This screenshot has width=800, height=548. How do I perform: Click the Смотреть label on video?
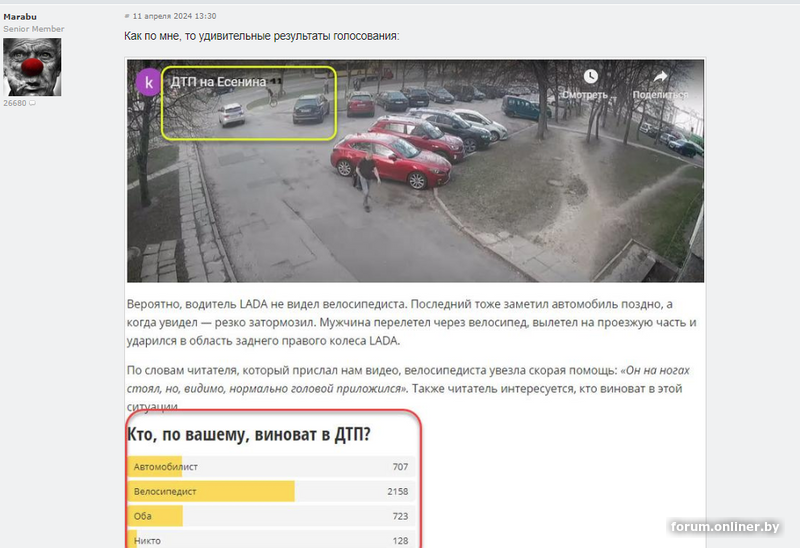(585, 95)
